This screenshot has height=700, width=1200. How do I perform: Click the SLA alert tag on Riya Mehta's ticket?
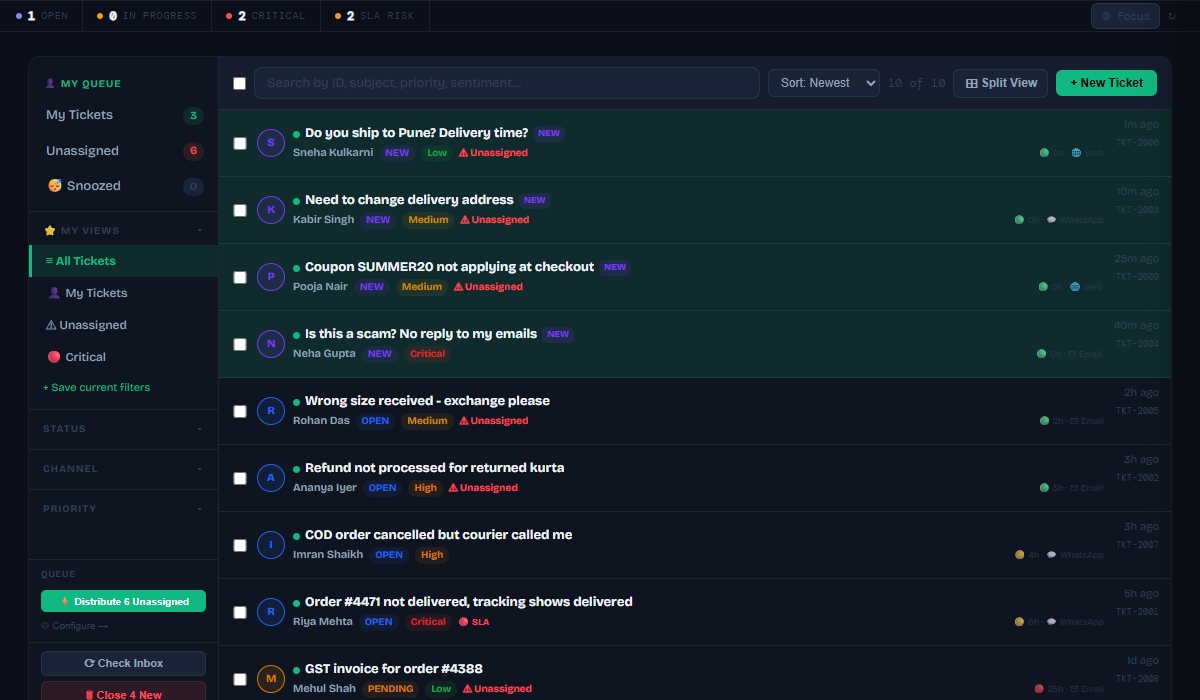[x=474, y=622]
